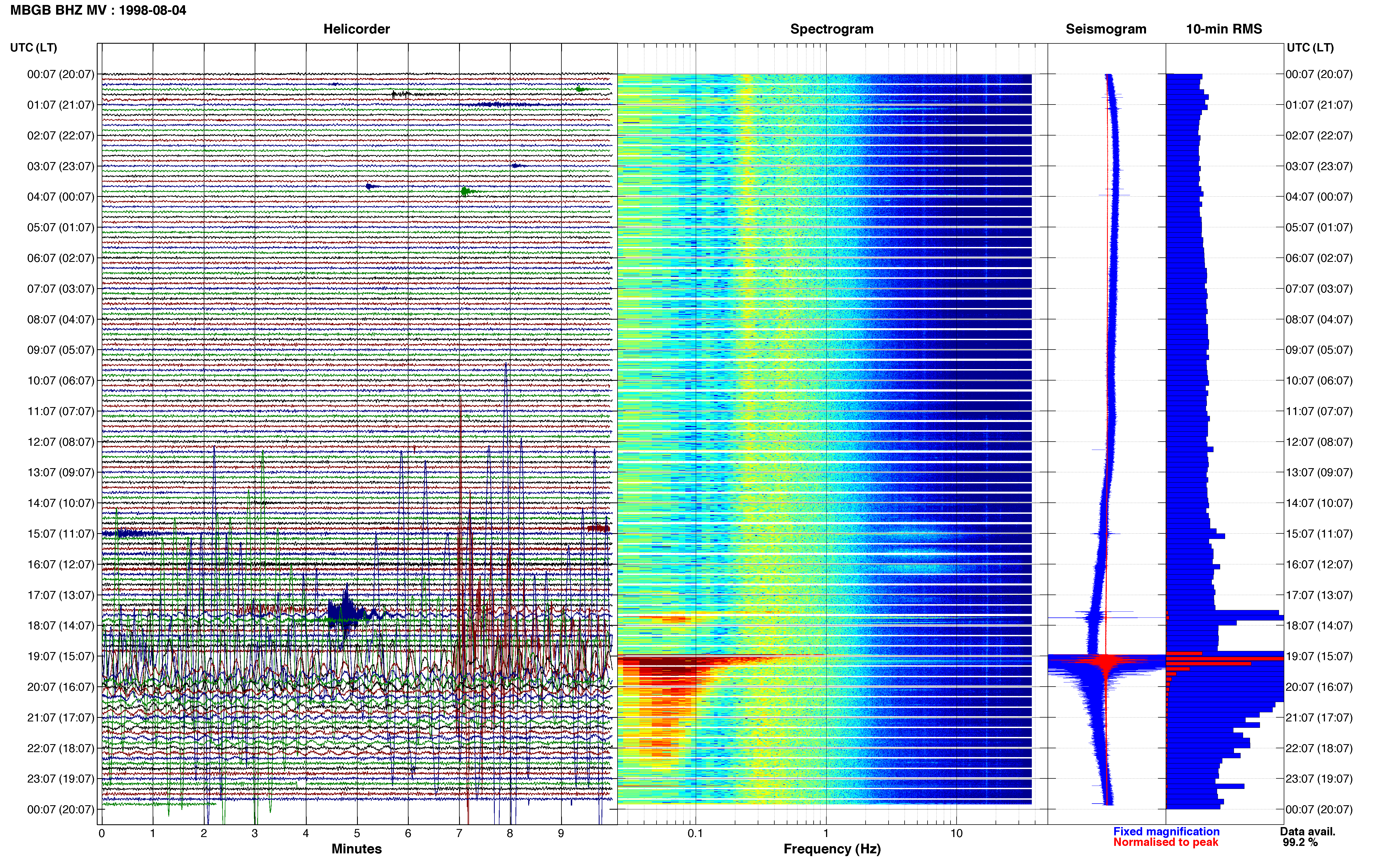Click left time label '20:07 (16:07)'

pos(61,687)
